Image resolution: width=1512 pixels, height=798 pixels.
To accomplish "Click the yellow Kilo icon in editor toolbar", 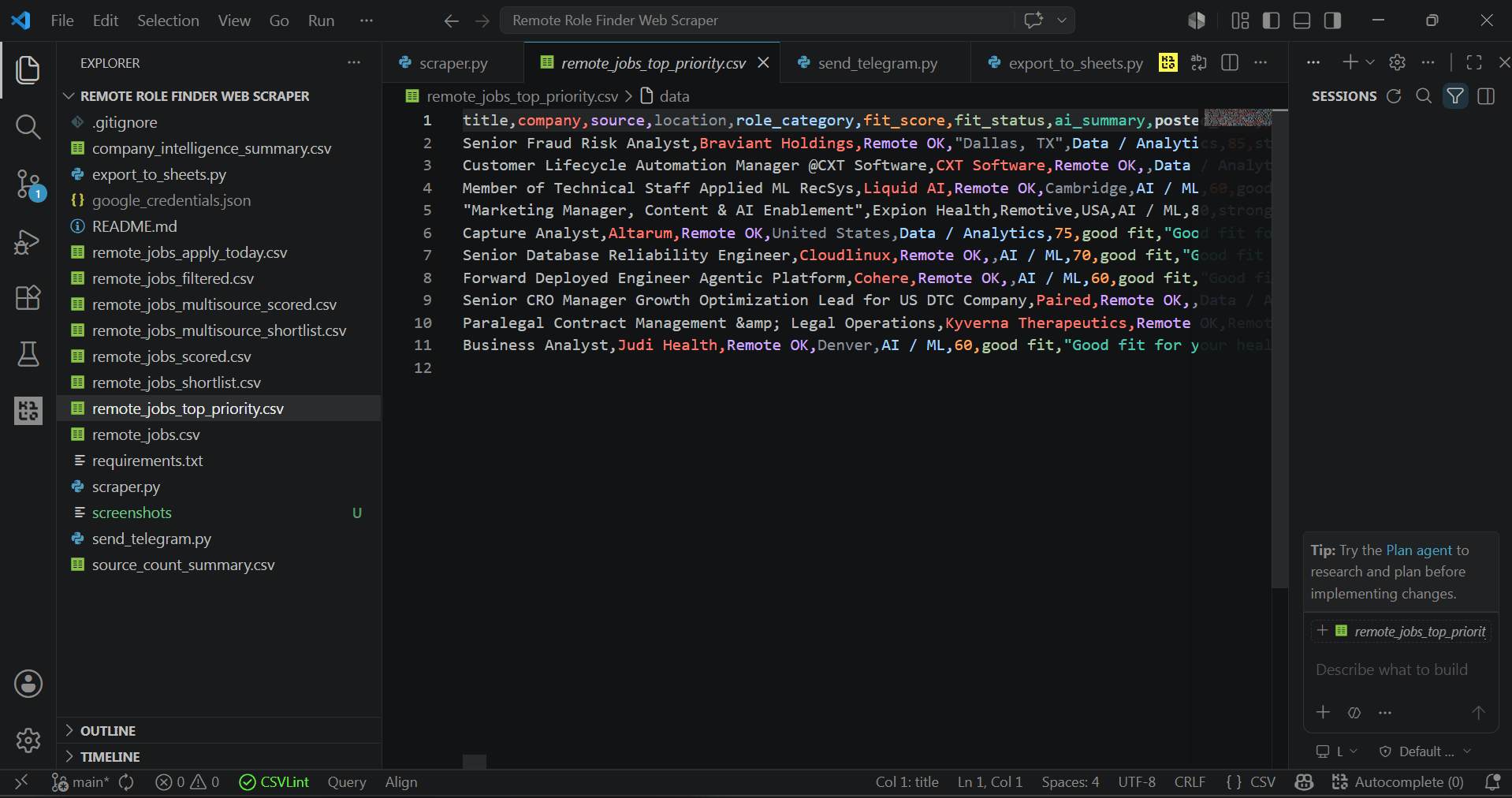I will point(1168,63).
